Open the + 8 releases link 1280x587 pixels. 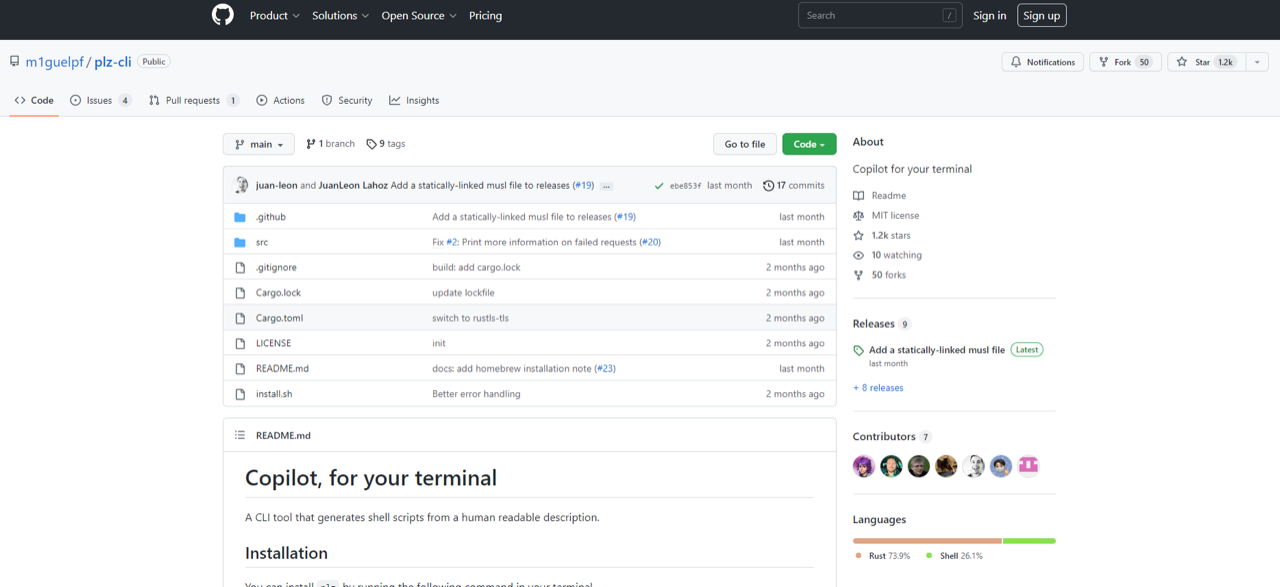[x=878, y=388]
